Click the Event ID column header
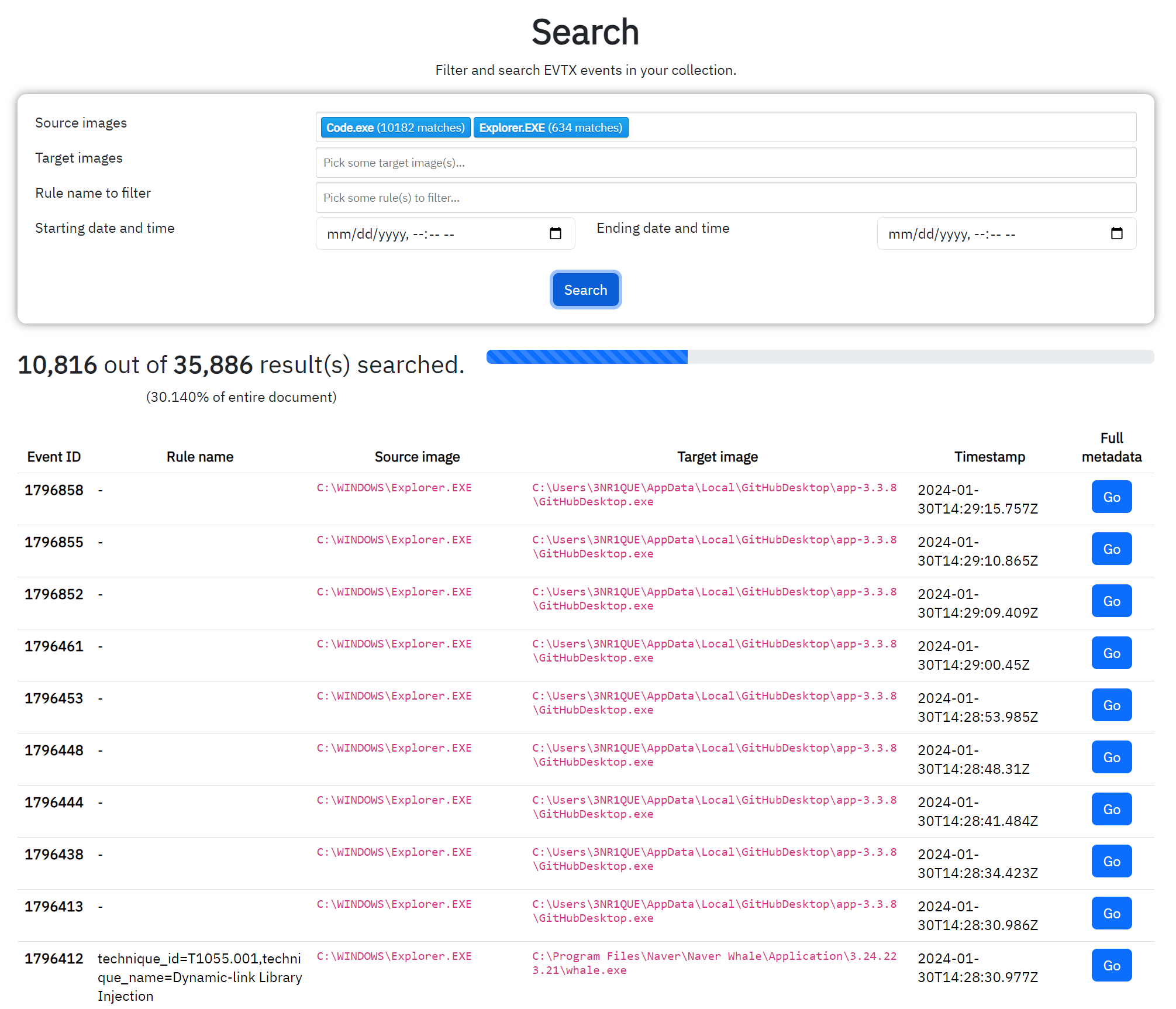This screenshot has width=1176, height=1009. click(54, 457)
